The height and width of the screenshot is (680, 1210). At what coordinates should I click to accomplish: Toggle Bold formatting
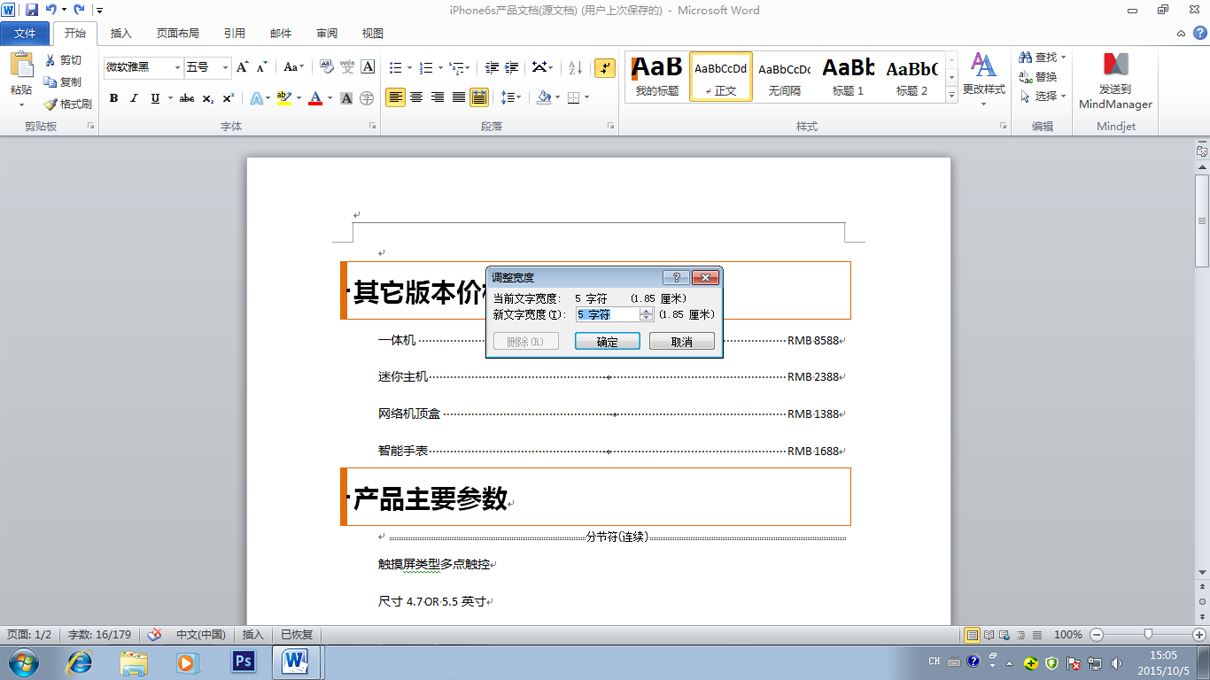(114, 98)
